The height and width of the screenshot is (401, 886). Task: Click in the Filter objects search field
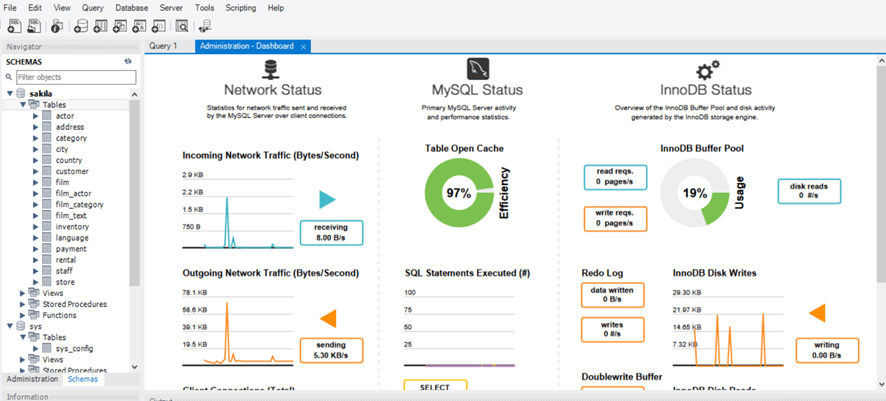74,77
